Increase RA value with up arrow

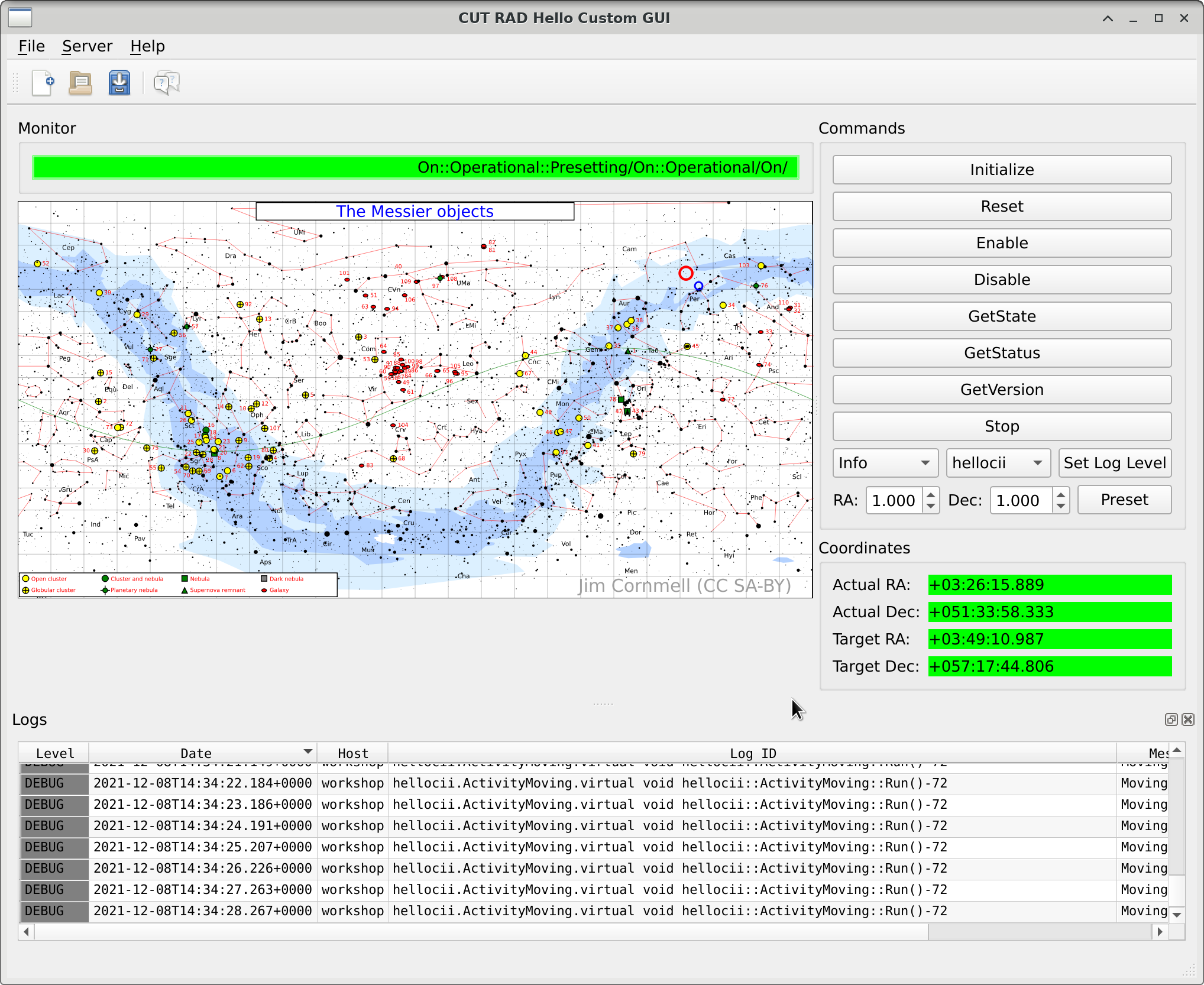[931, 495]
